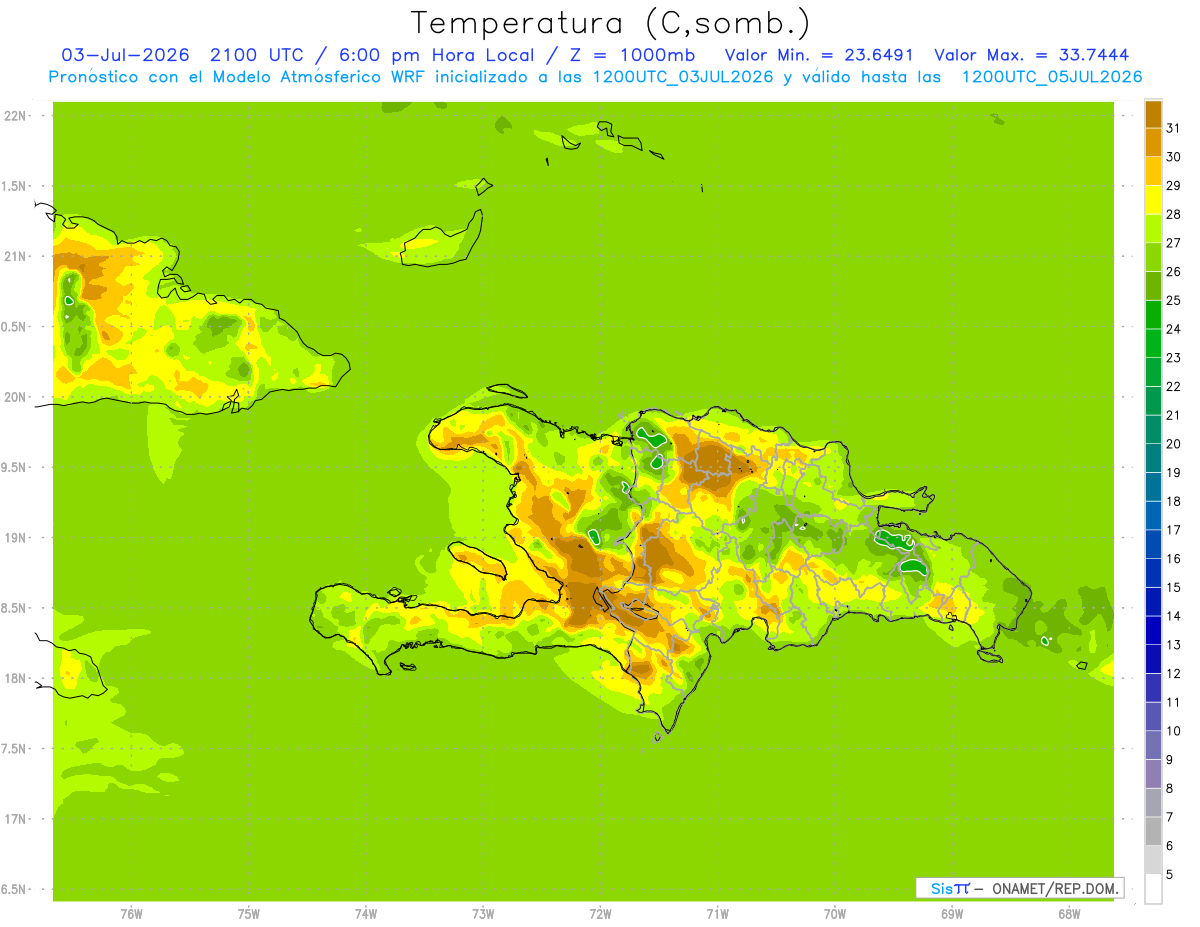Click the 6:00 pm Hora Local text
The height and width of the screenshot is (927, 1200).
pyautogui.click(x=432, y=55)
